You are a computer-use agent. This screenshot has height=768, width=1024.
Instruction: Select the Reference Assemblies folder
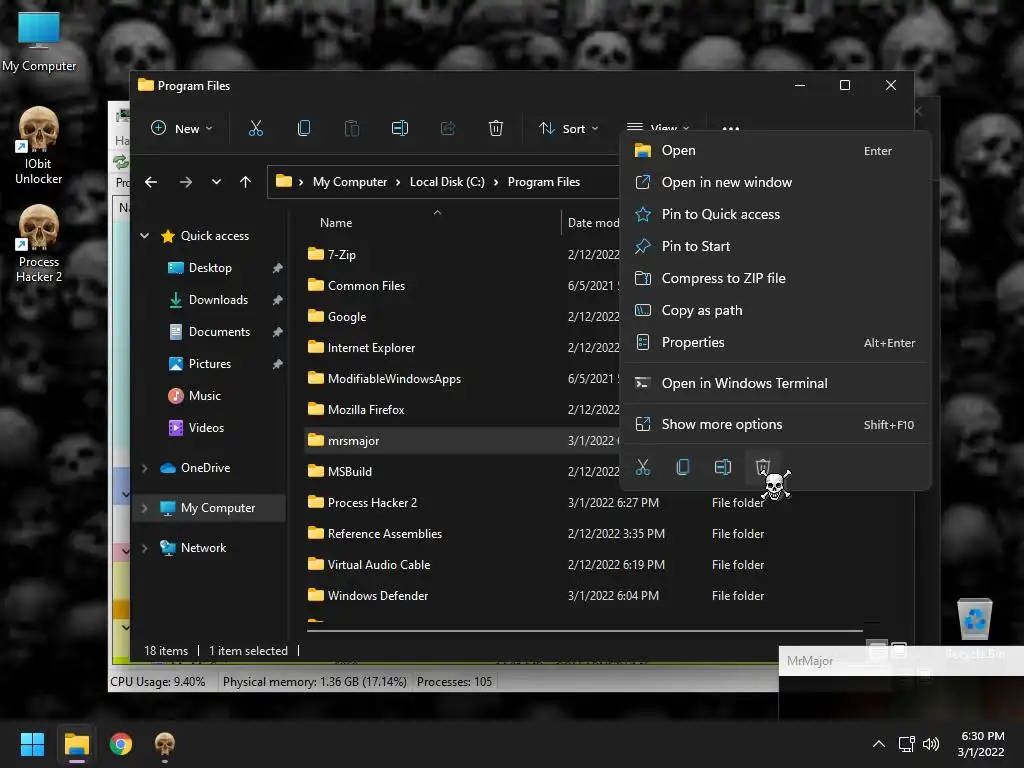click(x=385, y=534)
